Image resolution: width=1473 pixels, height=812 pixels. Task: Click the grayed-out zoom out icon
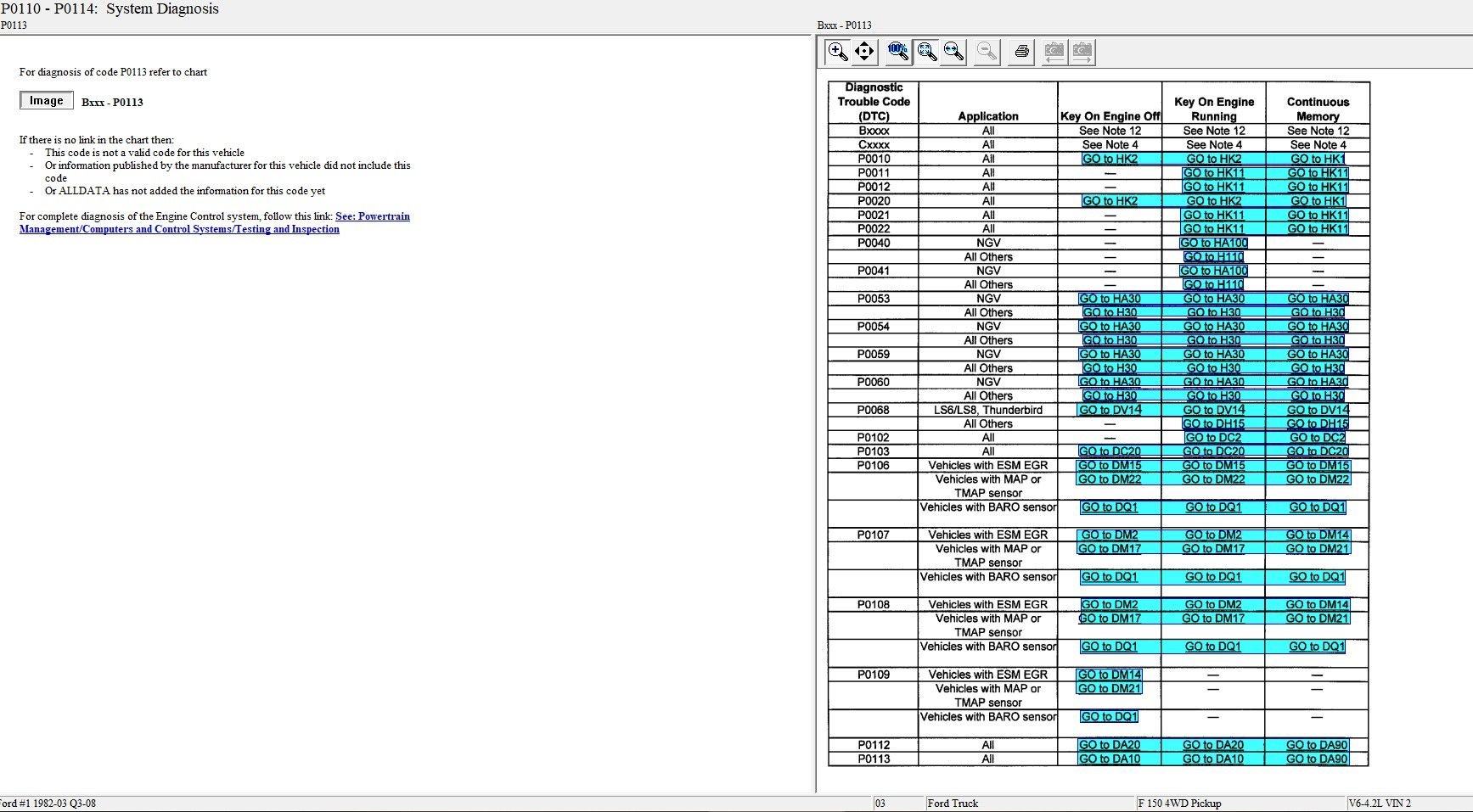click(x=987, y=52)
